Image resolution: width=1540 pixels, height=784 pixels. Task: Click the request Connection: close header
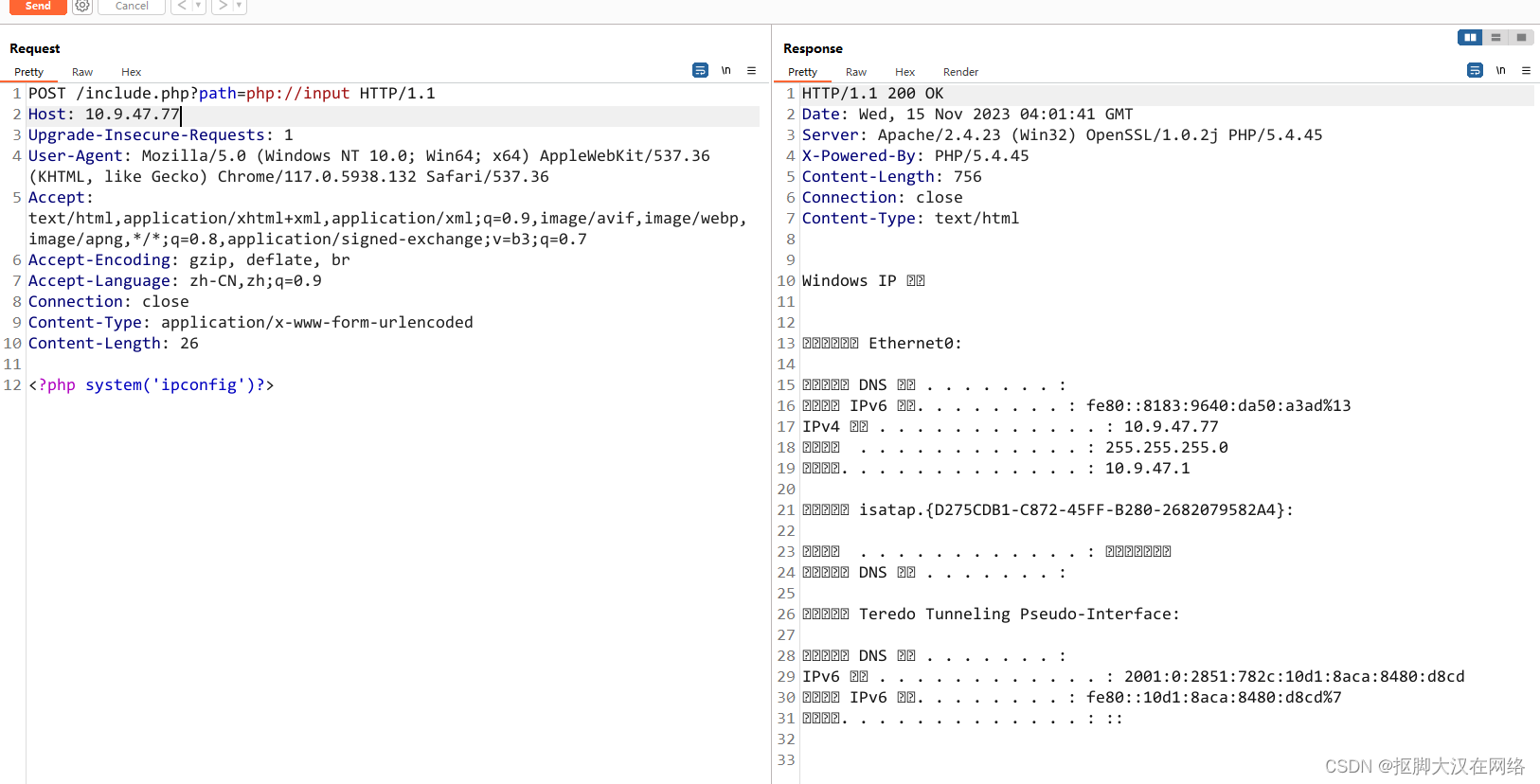(x=109, y=301)
